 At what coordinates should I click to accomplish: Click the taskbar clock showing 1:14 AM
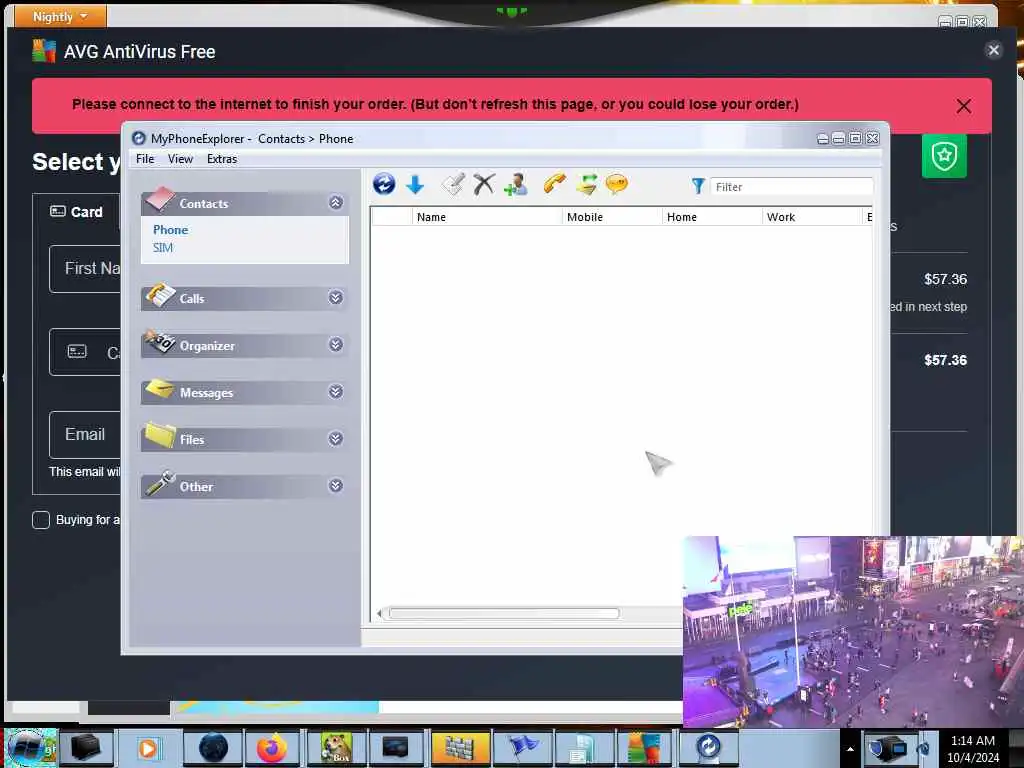click(973, 749)
